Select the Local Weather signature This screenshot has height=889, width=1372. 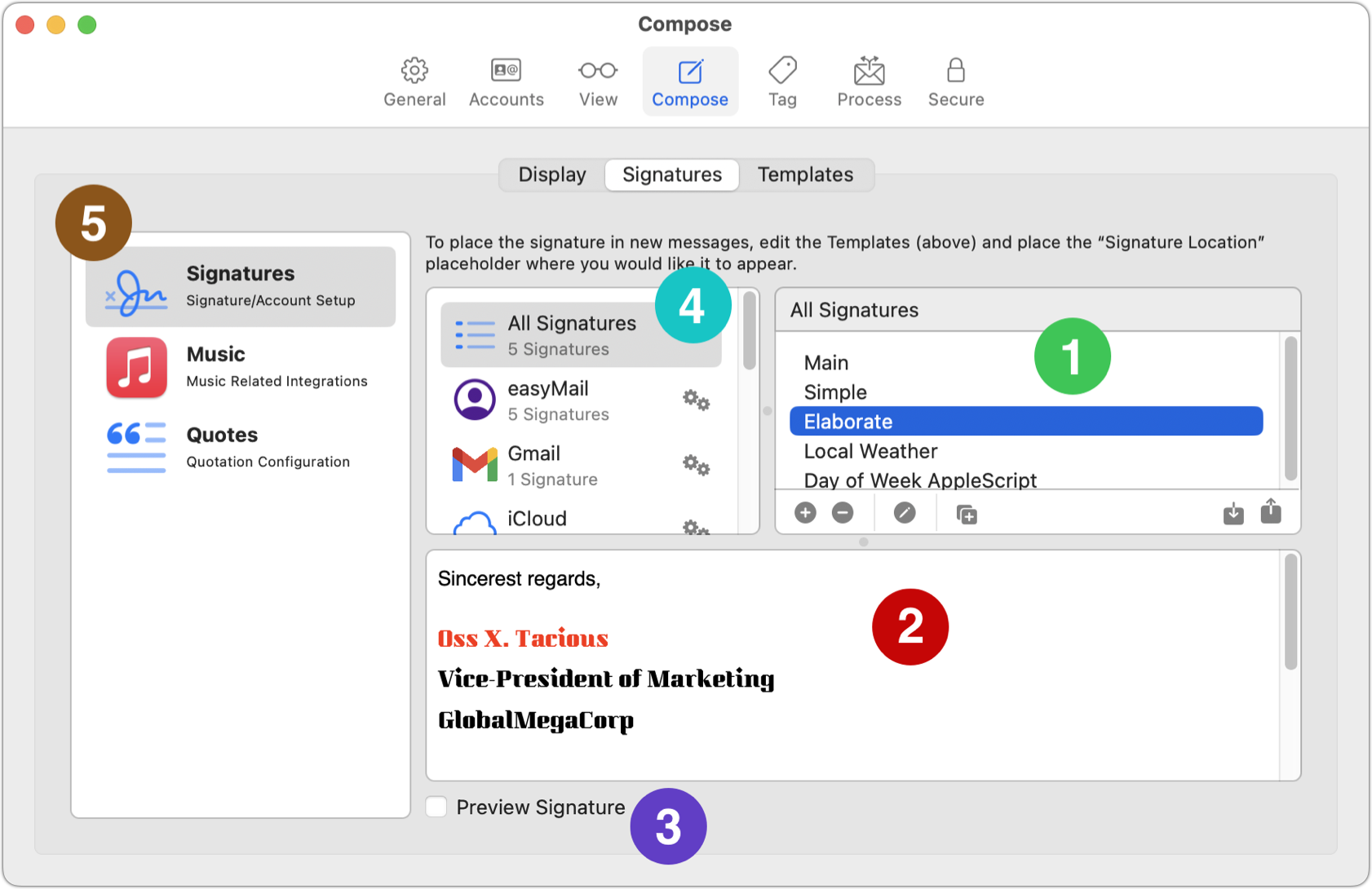pos(870,451)
